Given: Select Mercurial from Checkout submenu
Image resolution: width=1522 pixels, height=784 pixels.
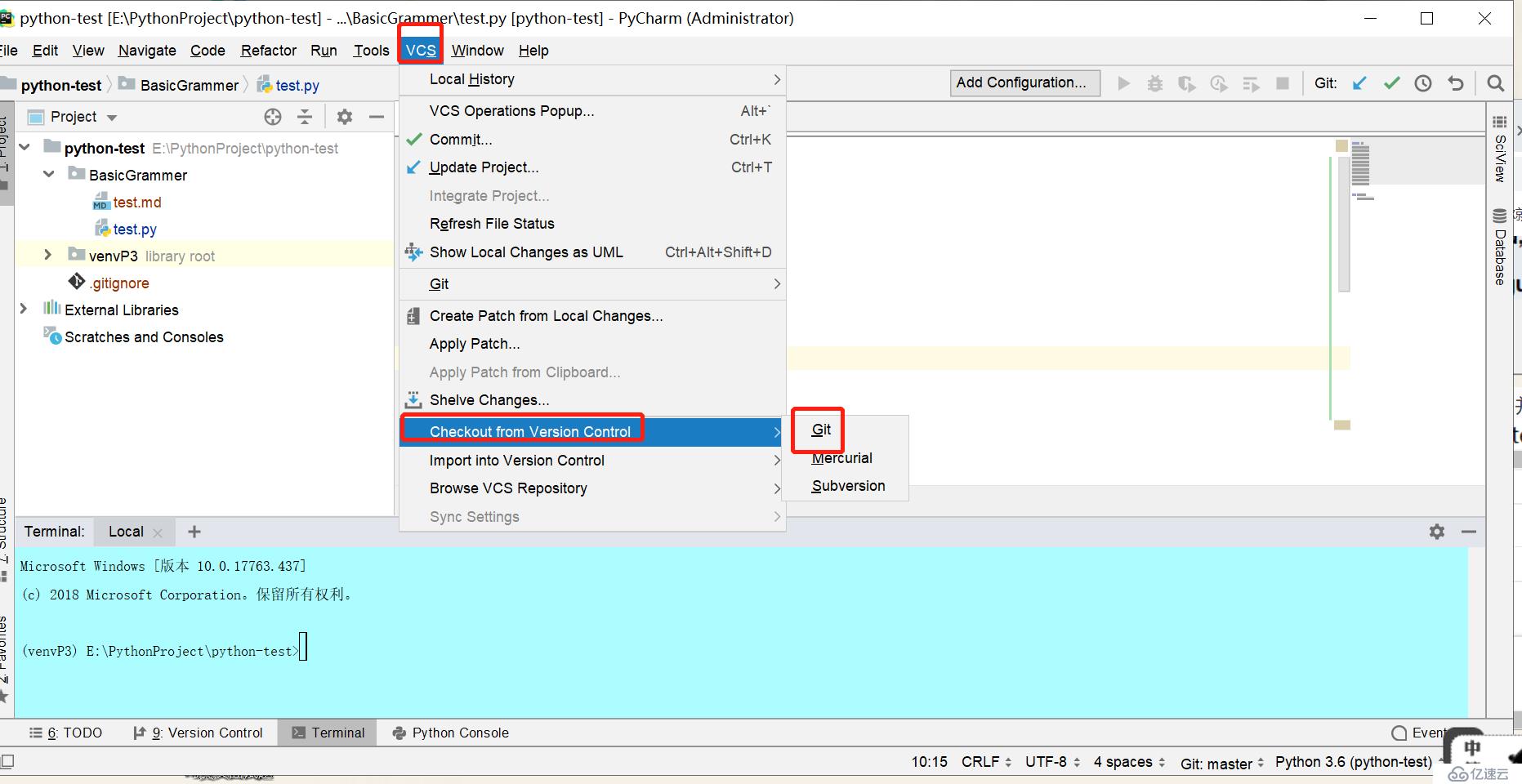Looking at the screenshot, I should coord(846,458).
